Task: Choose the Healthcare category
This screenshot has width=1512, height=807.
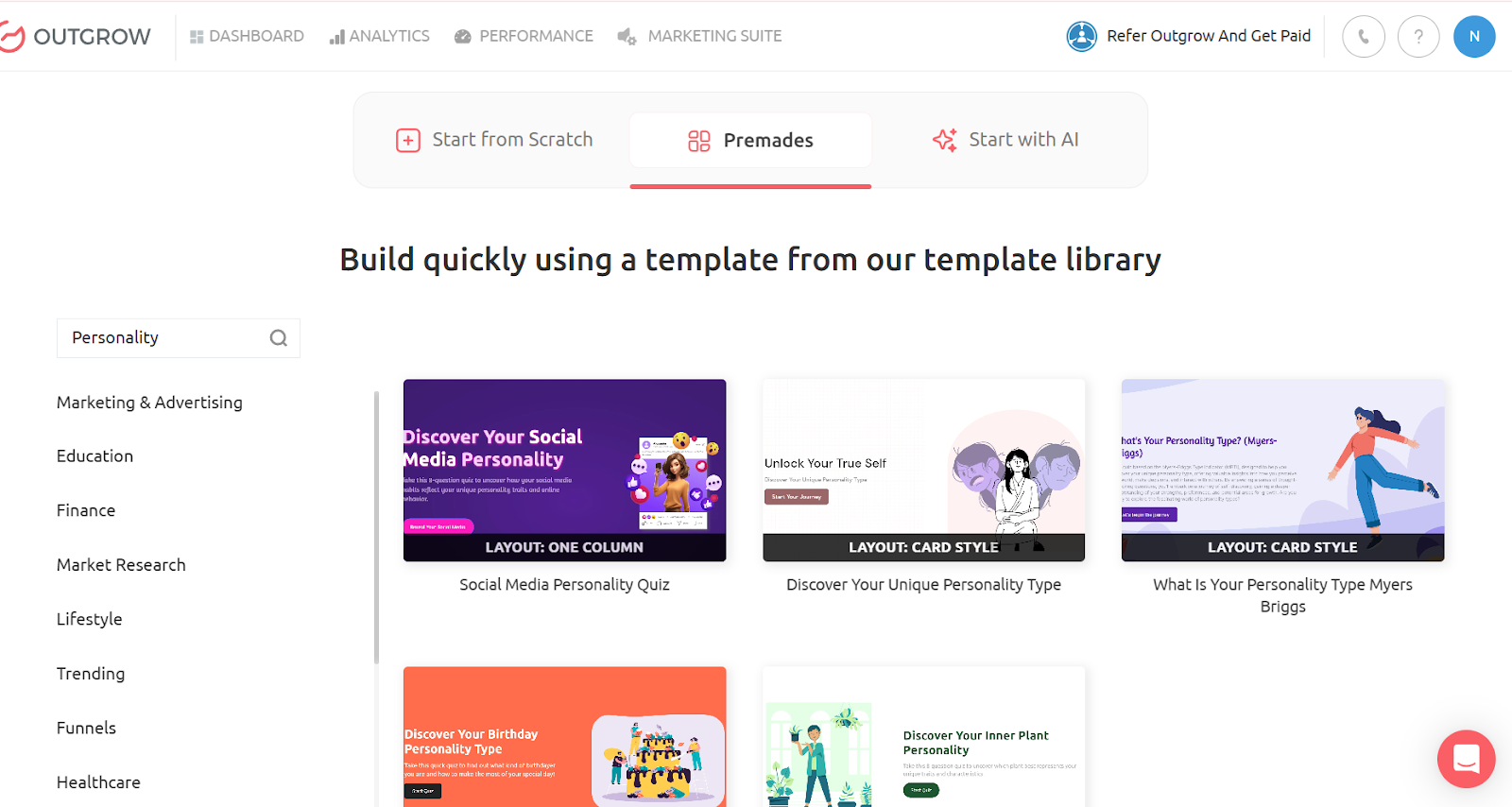Action: pyautogui.click(x=98, y=782)
